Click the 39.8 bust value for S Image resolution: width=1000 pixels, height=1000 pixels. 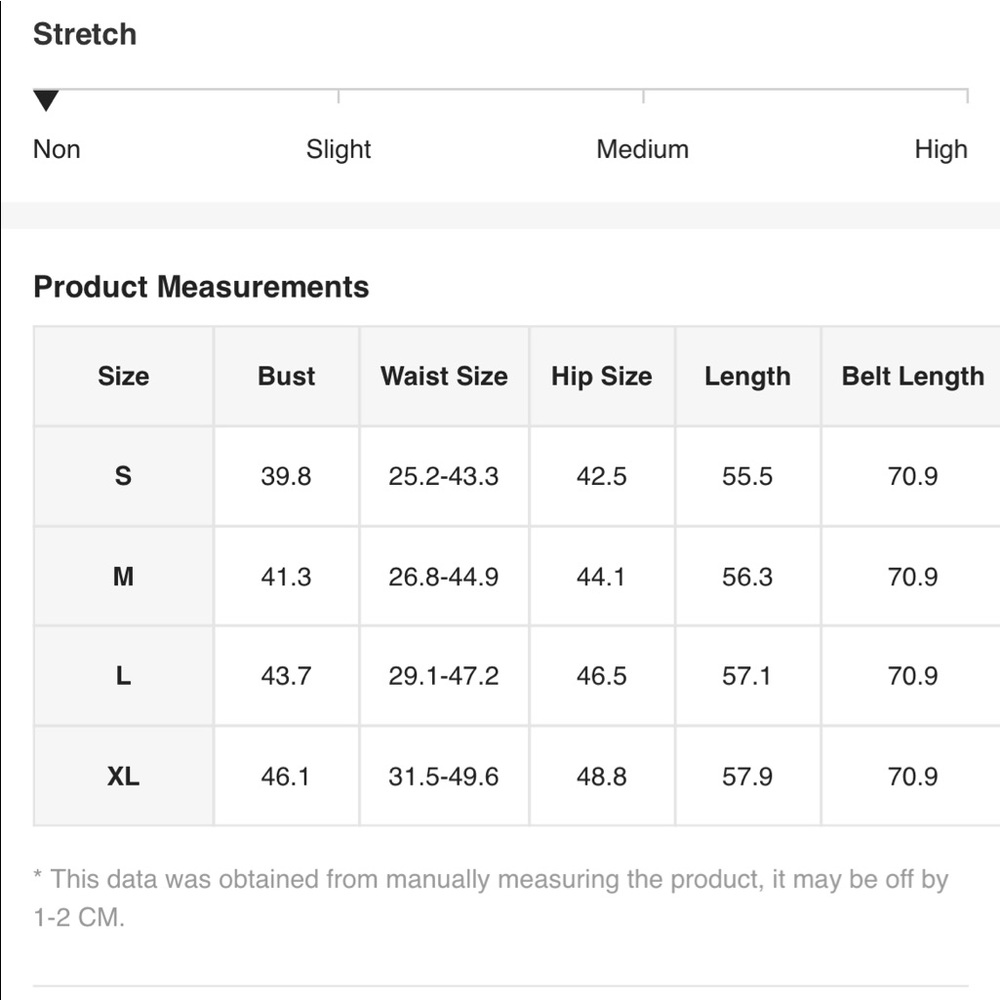(x=286, y=476)
